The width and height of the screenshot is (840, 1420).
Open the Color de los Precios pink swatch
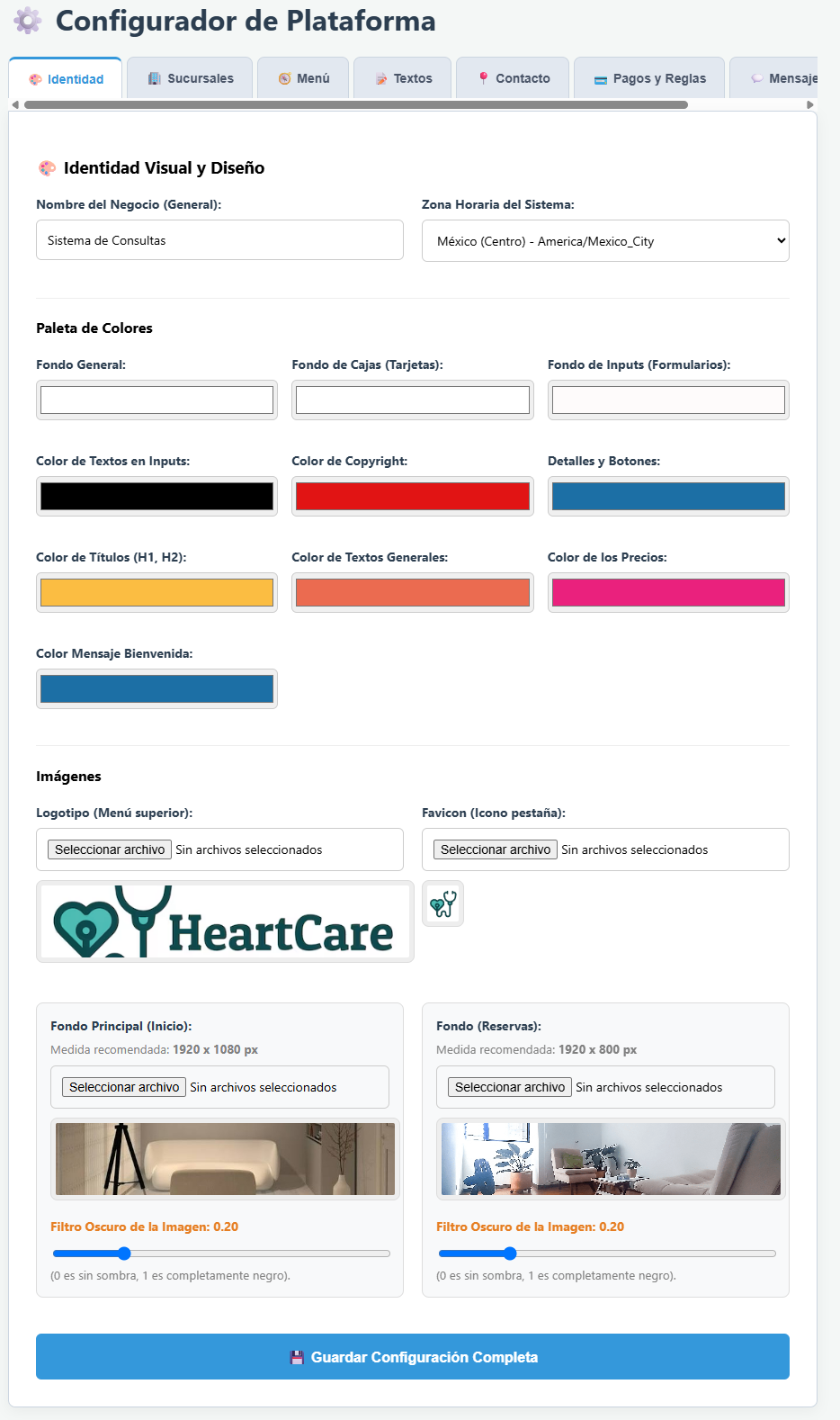point(668,592)
